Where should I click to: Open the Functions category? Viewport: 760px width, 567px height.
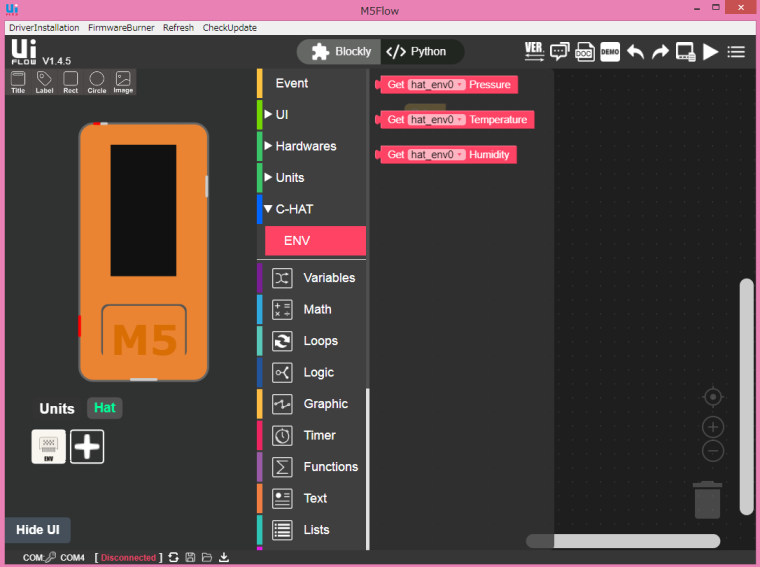point(311,467)
